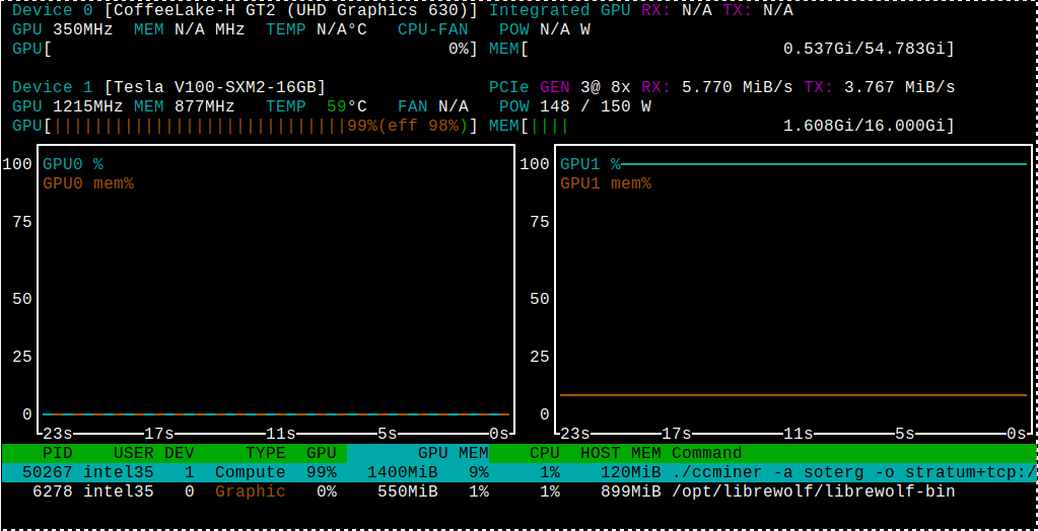Click the GPU MEM column header

tap(453, 454)
